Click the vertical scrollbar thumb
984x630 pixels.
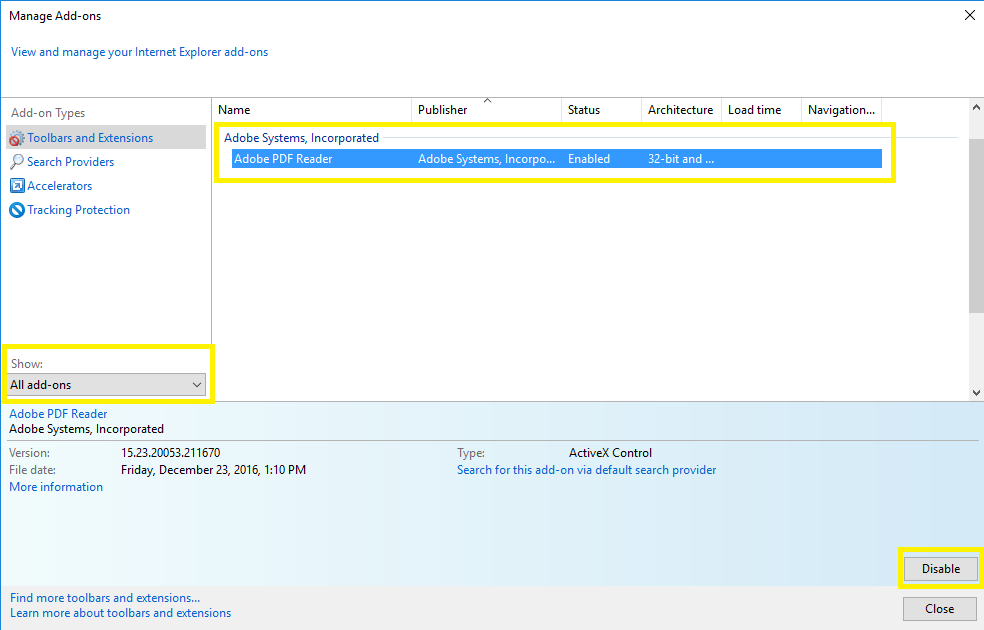[x=976, y=226]
